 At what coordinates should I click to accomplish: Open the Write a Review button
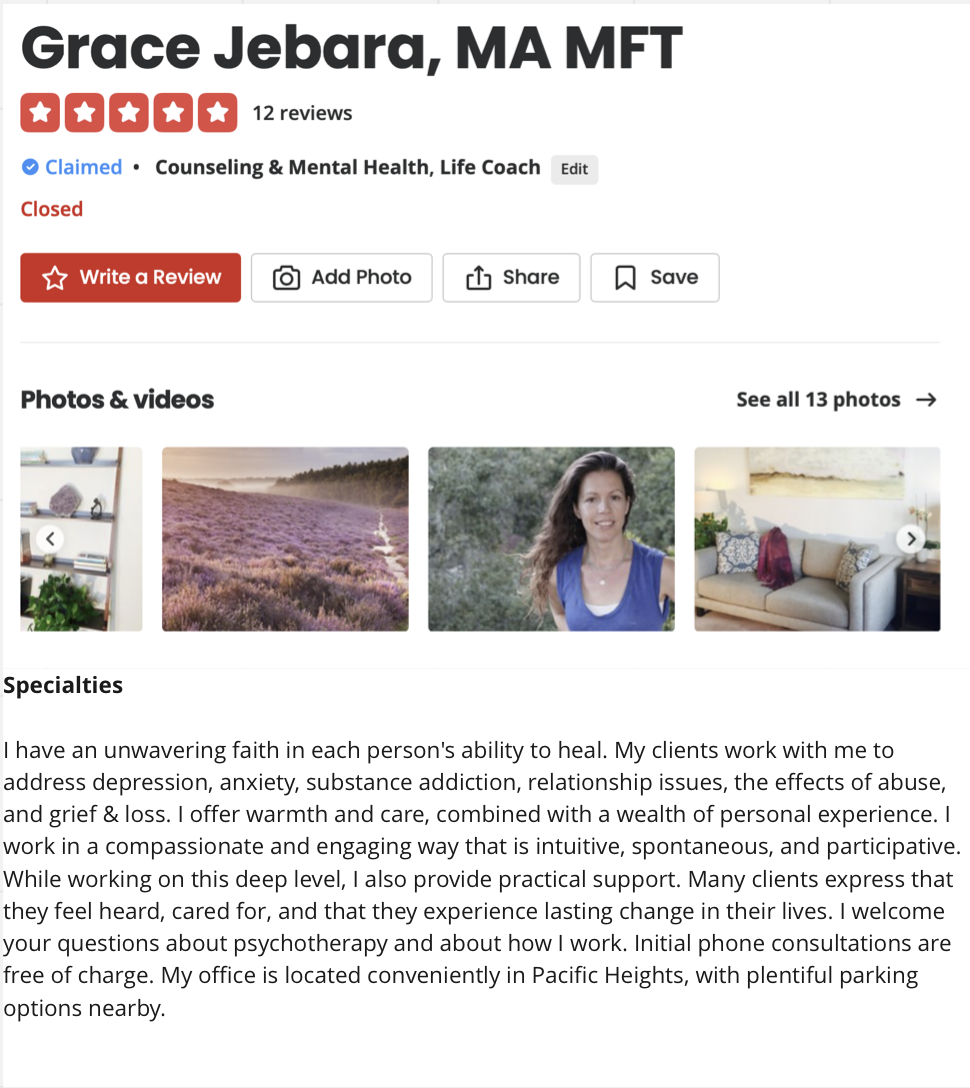coord(130,278)
